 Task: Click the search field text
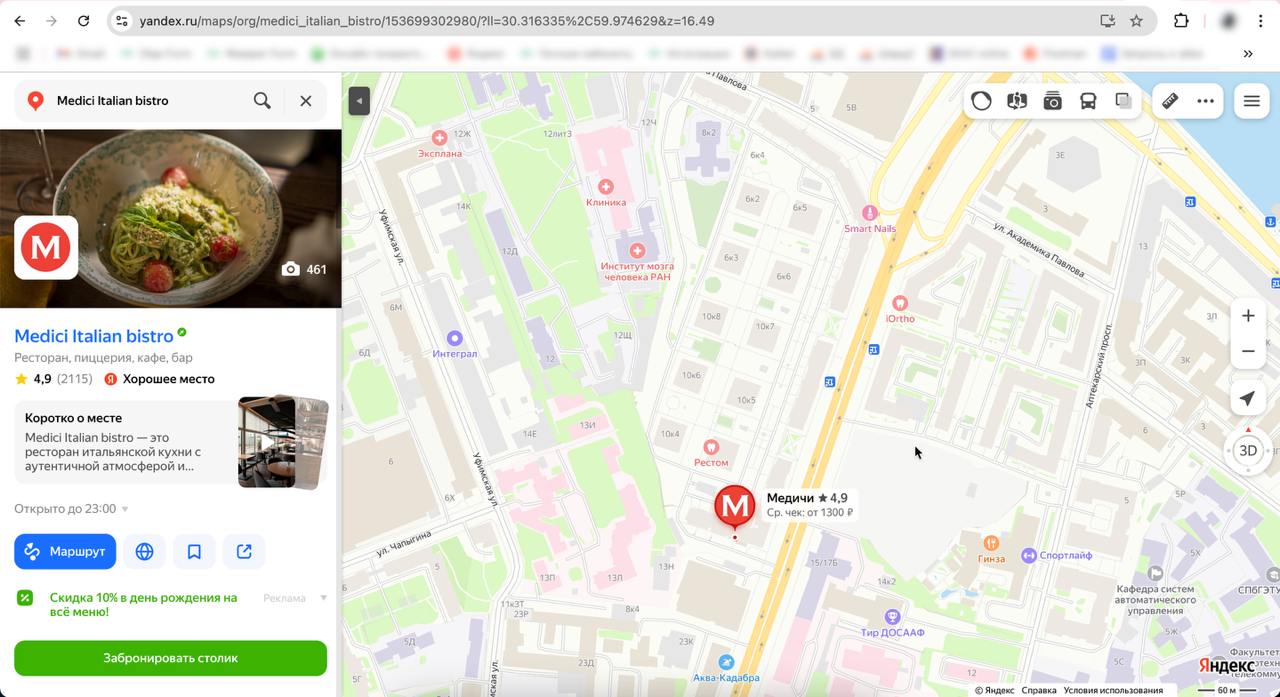(x=112, y=100)
